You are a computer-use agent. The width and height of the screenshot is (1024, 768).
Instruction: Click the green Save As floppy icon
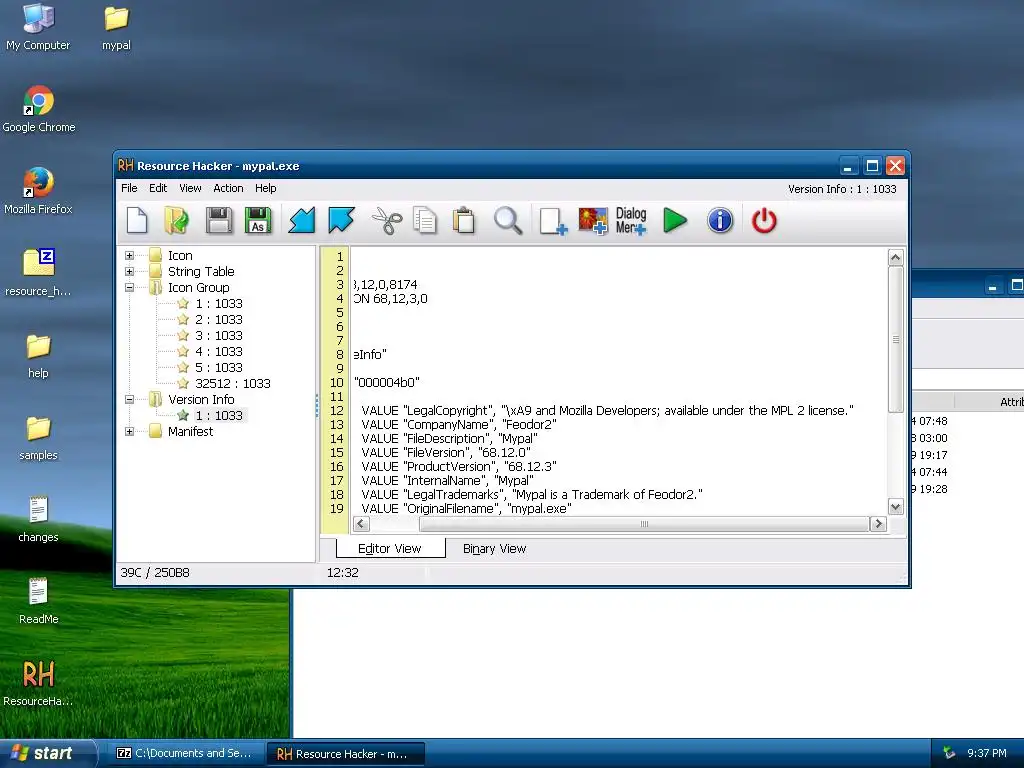tap(258, 221)
